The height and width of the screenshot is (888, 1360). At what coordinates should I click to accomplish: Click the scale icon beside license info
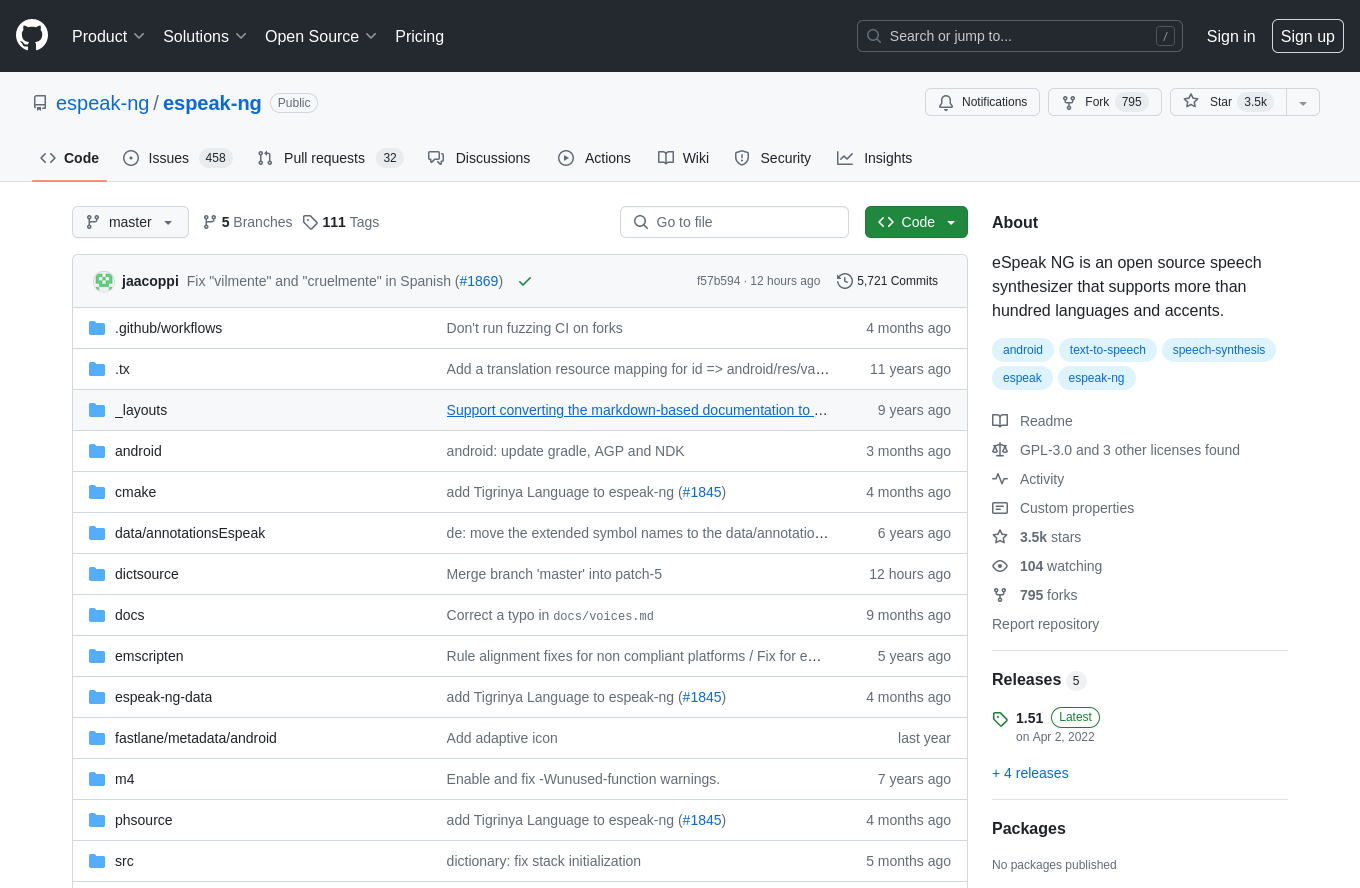(x=1000, y=450)
